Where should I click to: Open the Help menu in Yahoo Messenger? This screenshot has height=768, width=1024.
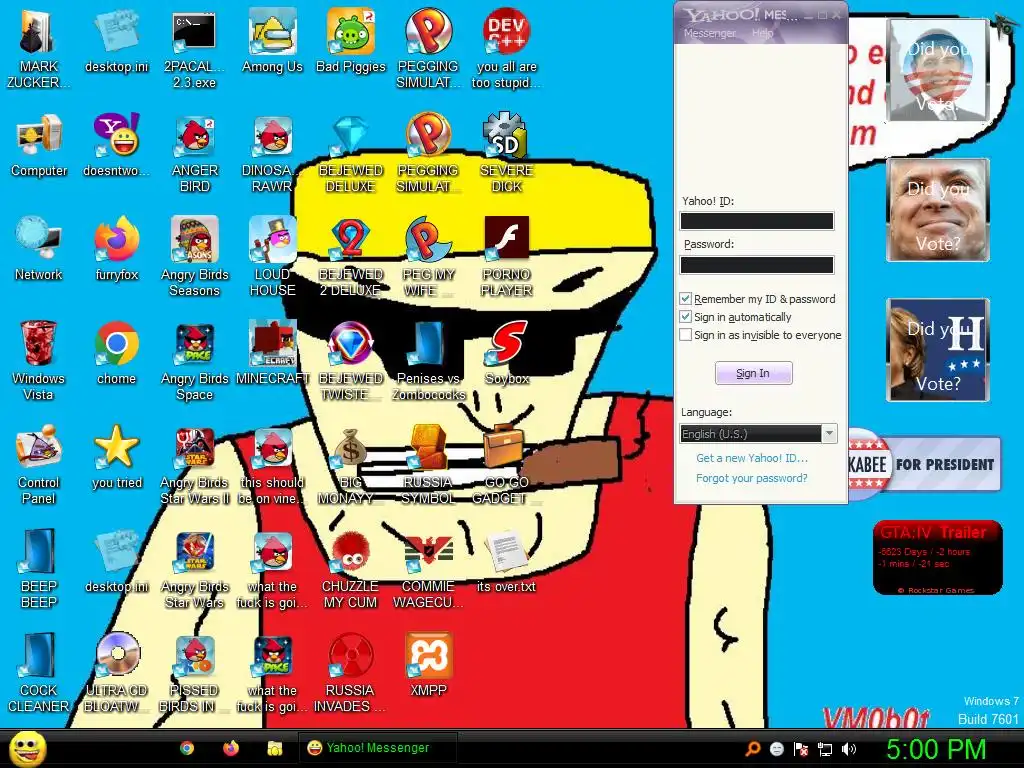(762, 33)
